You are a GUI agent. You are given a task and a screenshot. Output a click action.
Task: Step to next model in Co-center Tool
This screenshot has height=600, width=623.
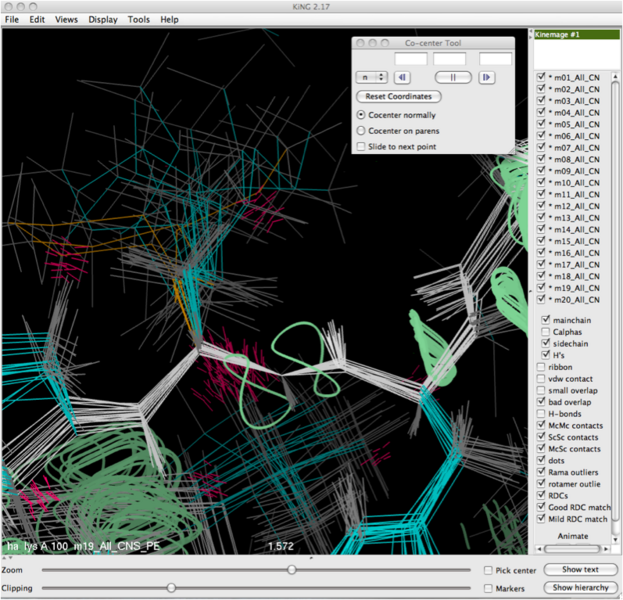tap(486, 77)
